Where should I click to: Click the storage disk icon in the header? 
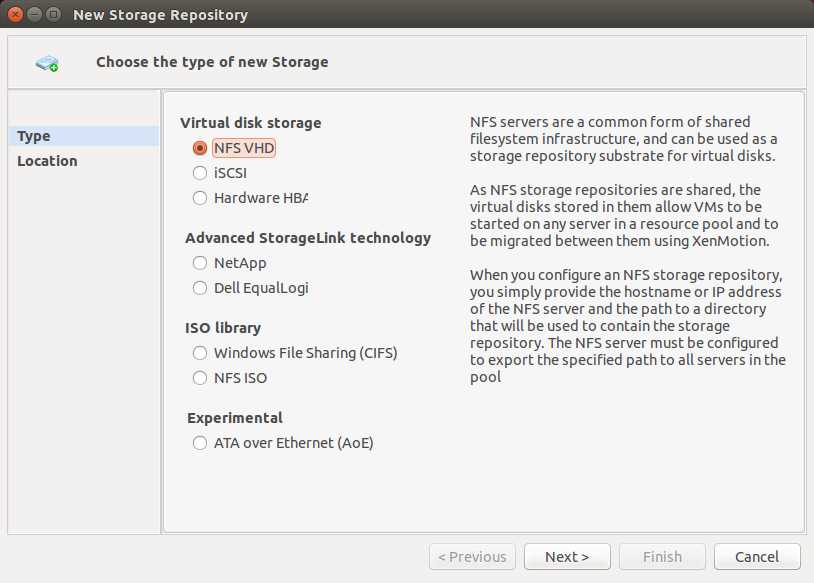[x=47, y=63]
